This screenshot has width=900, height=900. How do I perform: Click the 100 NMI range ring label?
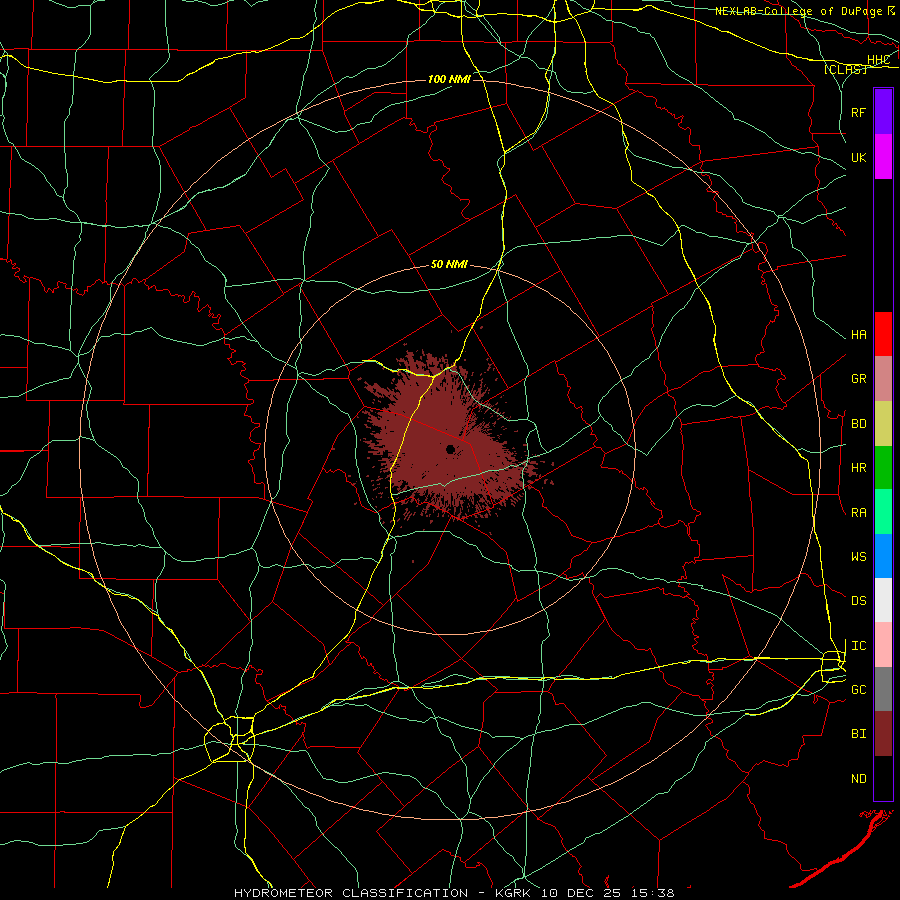click(x=449, y=79)
